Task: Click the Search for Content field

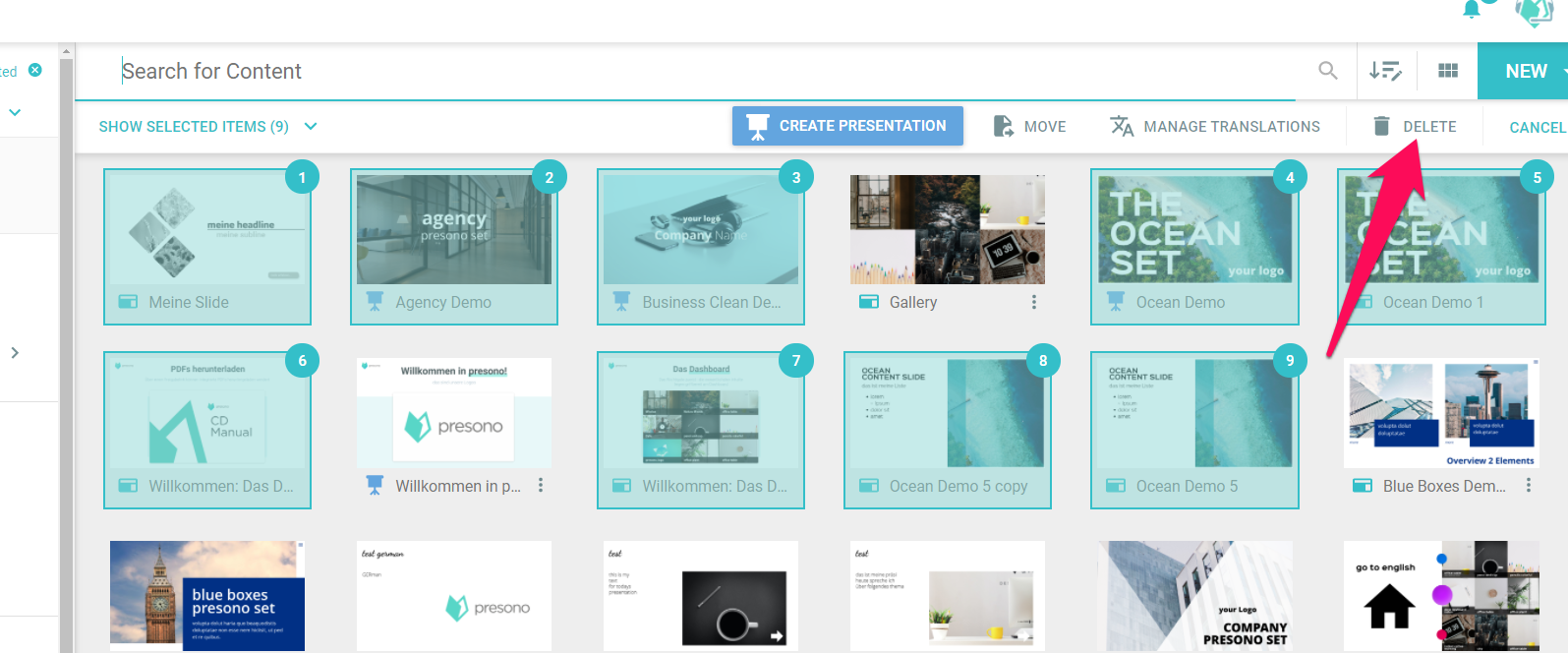Action: click(x=688, y=71)
